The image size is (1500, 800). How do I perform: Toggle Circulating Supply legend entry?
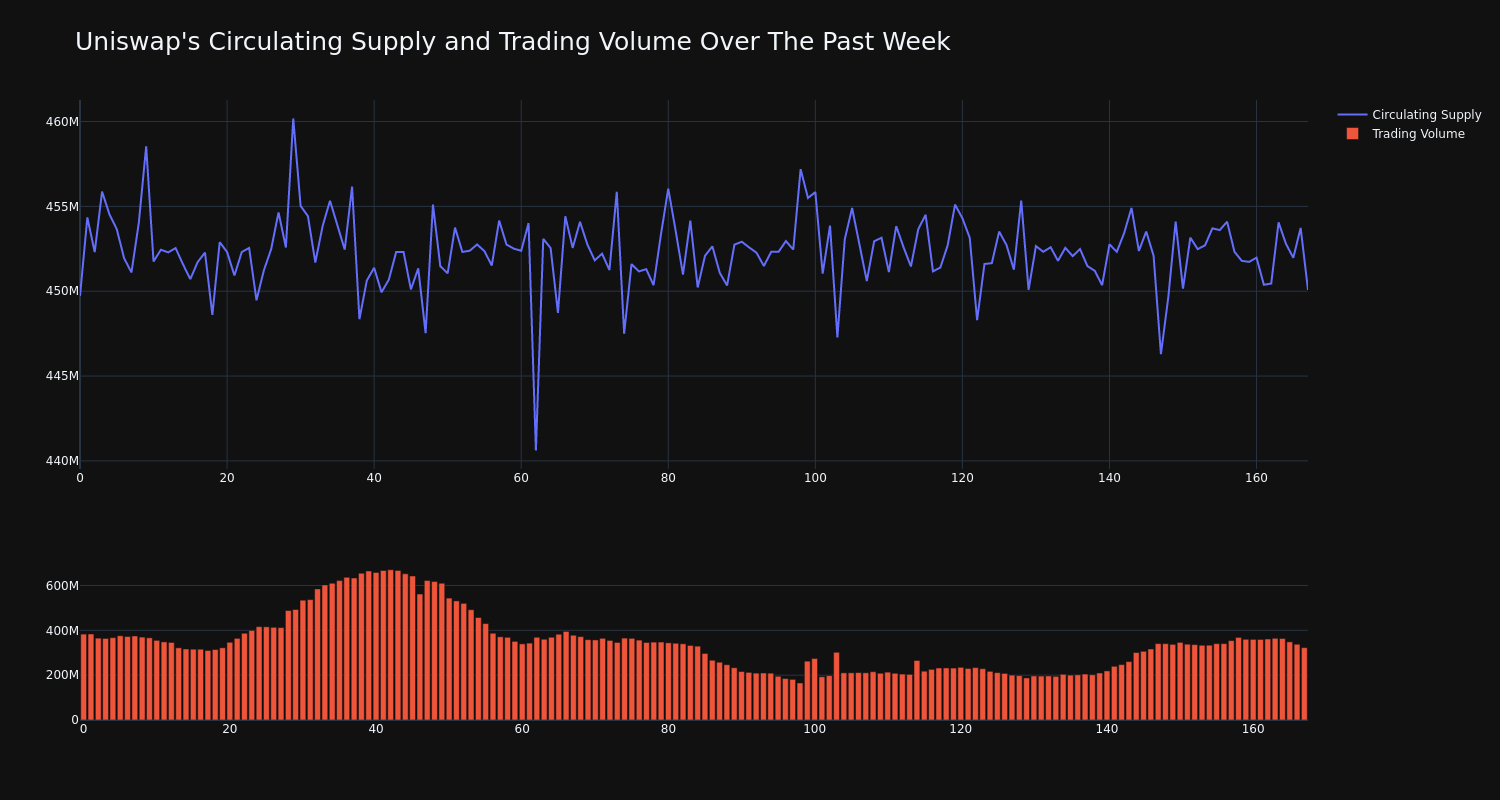click(1410, 115)
